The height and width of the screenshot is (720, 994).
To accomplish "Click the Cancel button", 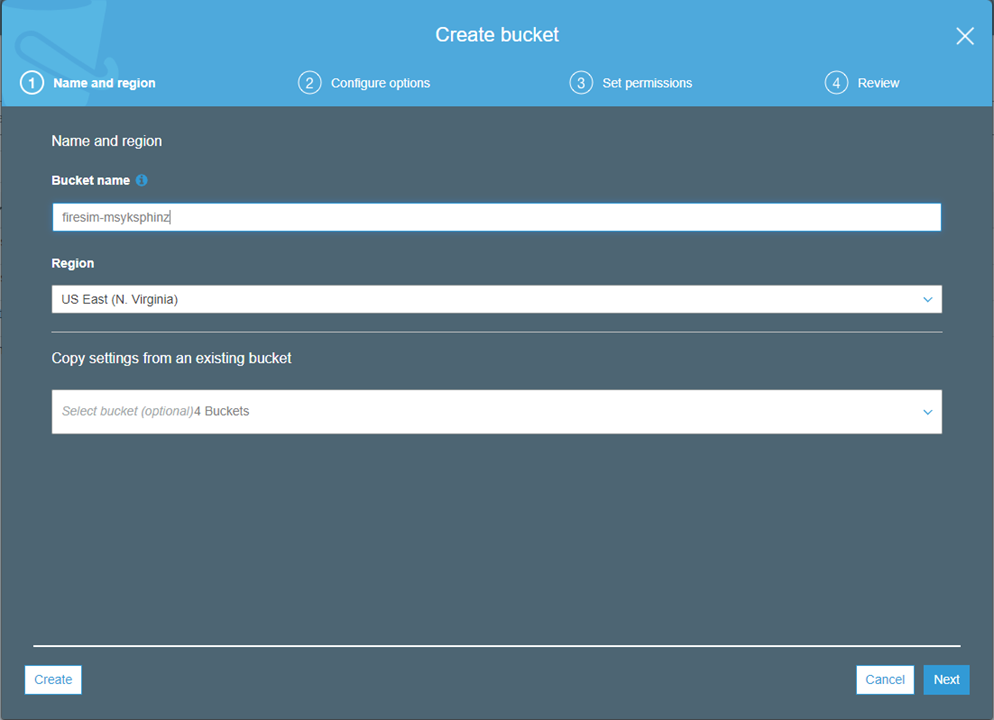I will (885, 680).
